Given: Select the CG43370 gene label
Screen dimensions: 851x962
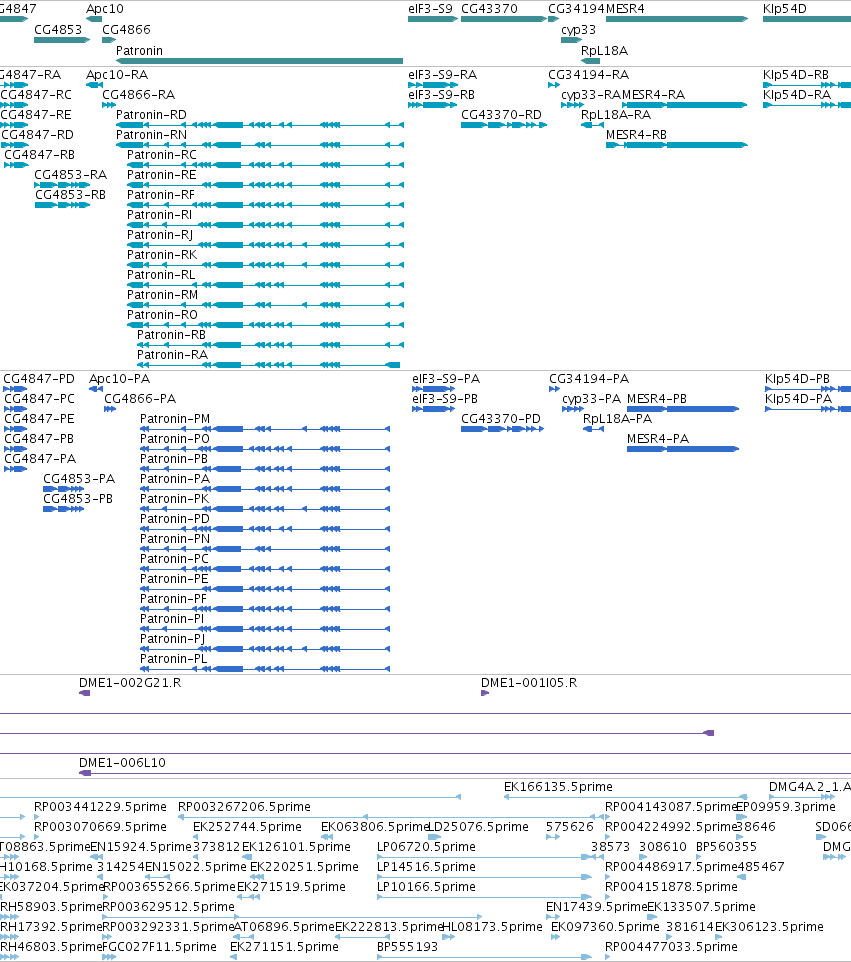Looking at the screenshot, I should pyautogui.click(x=489, y=9).
